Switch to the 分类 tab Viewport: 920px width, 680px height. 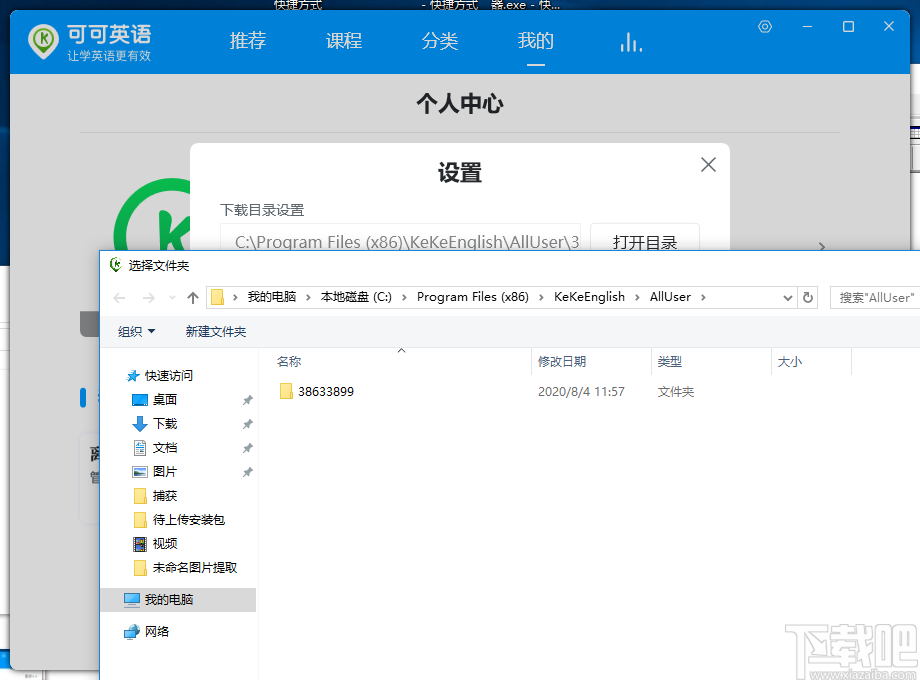tap(439, 41)
